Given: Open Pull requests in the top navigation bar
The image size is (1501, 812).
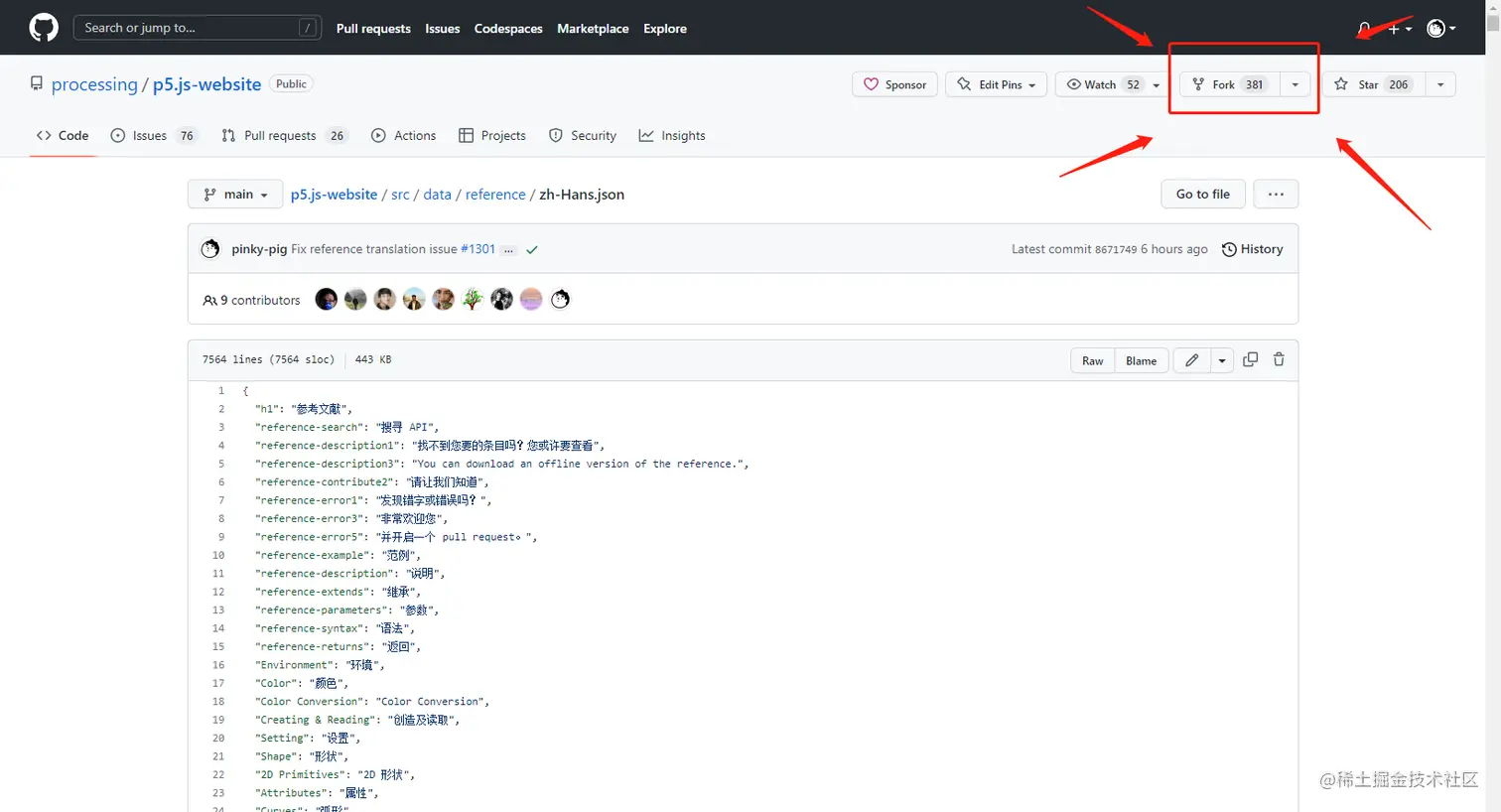Looking at the screenshot, I should 373,29.
